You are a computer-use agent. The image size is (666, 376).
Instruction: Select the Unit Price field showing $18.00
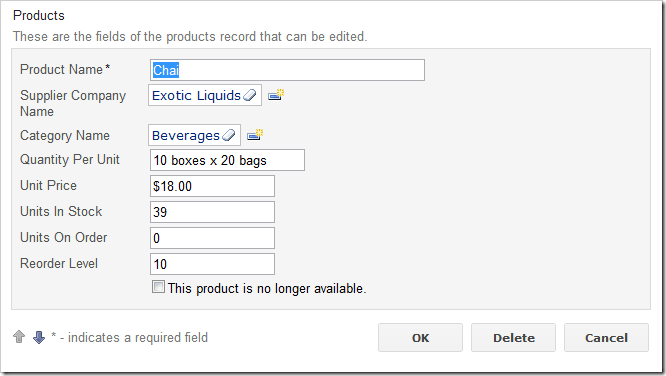212,186
